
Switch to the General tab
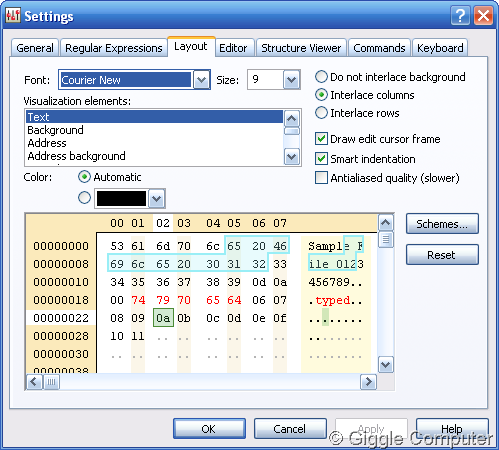[35, 48]
